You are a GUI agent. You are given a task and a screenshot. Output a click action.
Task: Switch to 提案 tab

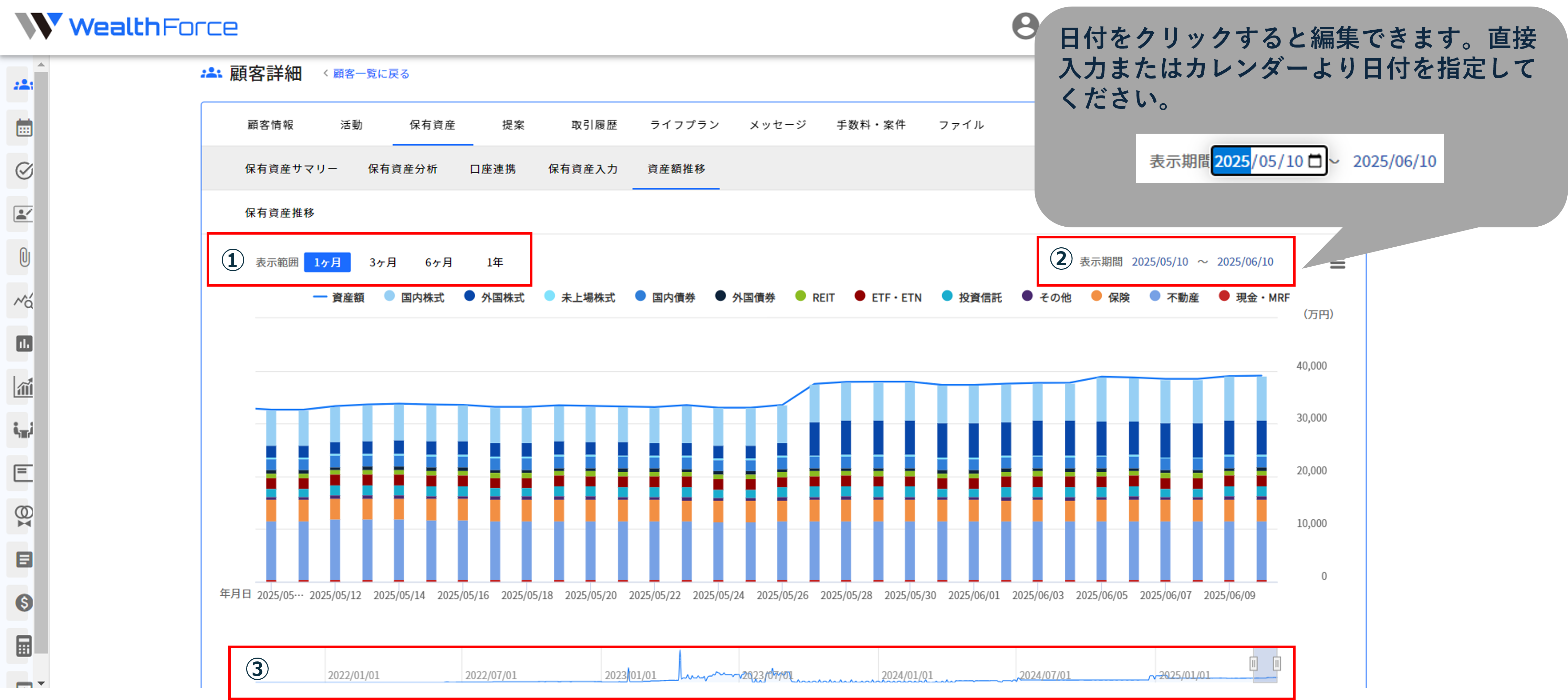coord(513,125)
